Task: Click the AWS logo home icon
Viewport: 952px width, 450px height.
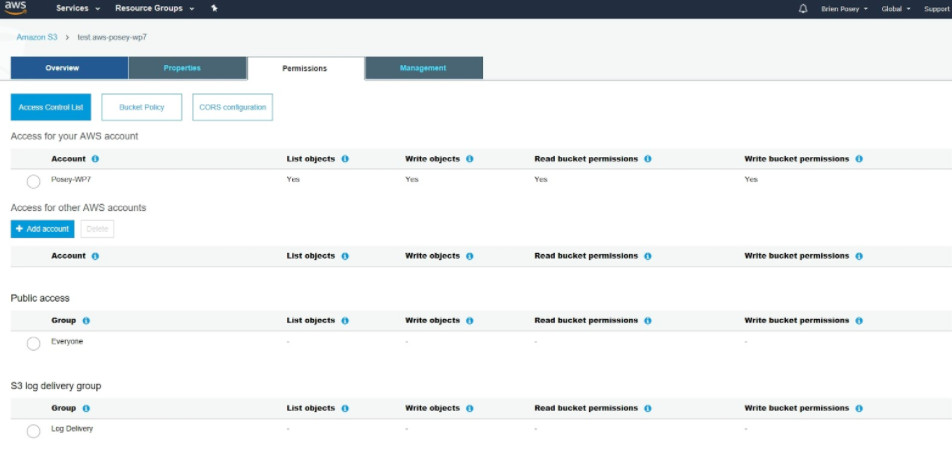Action: pyautogui.click(x=15, y=9)
